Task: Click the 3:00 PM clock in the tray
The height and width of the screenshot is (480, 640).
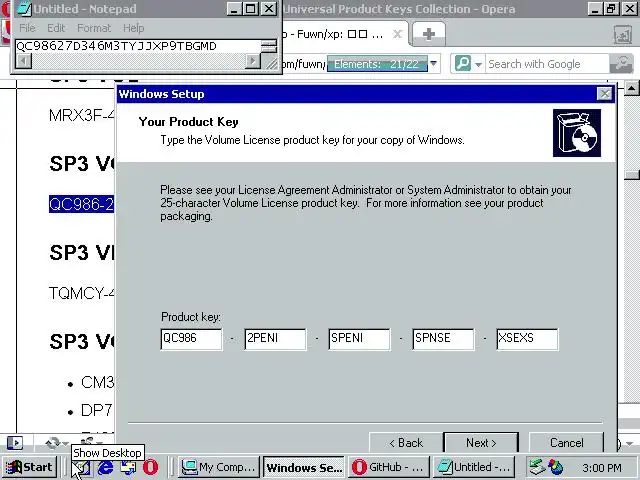Action: (x=602, y=467)
